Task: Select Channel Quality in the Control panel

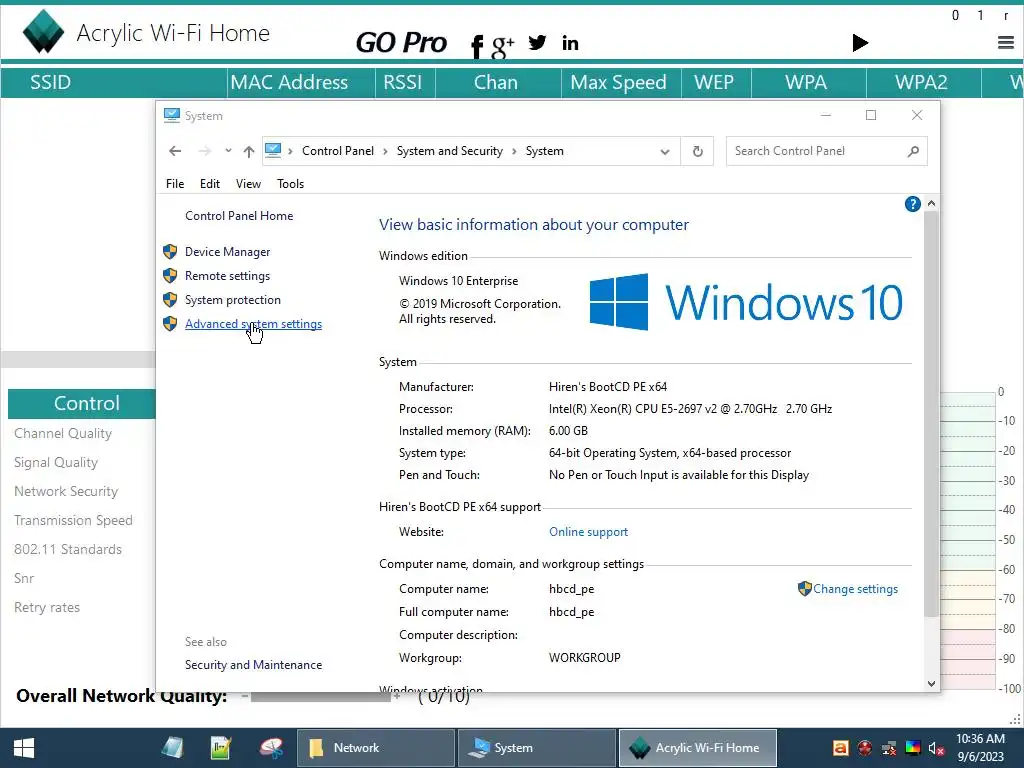Action: pyautogui.click(x=63, y=434)
